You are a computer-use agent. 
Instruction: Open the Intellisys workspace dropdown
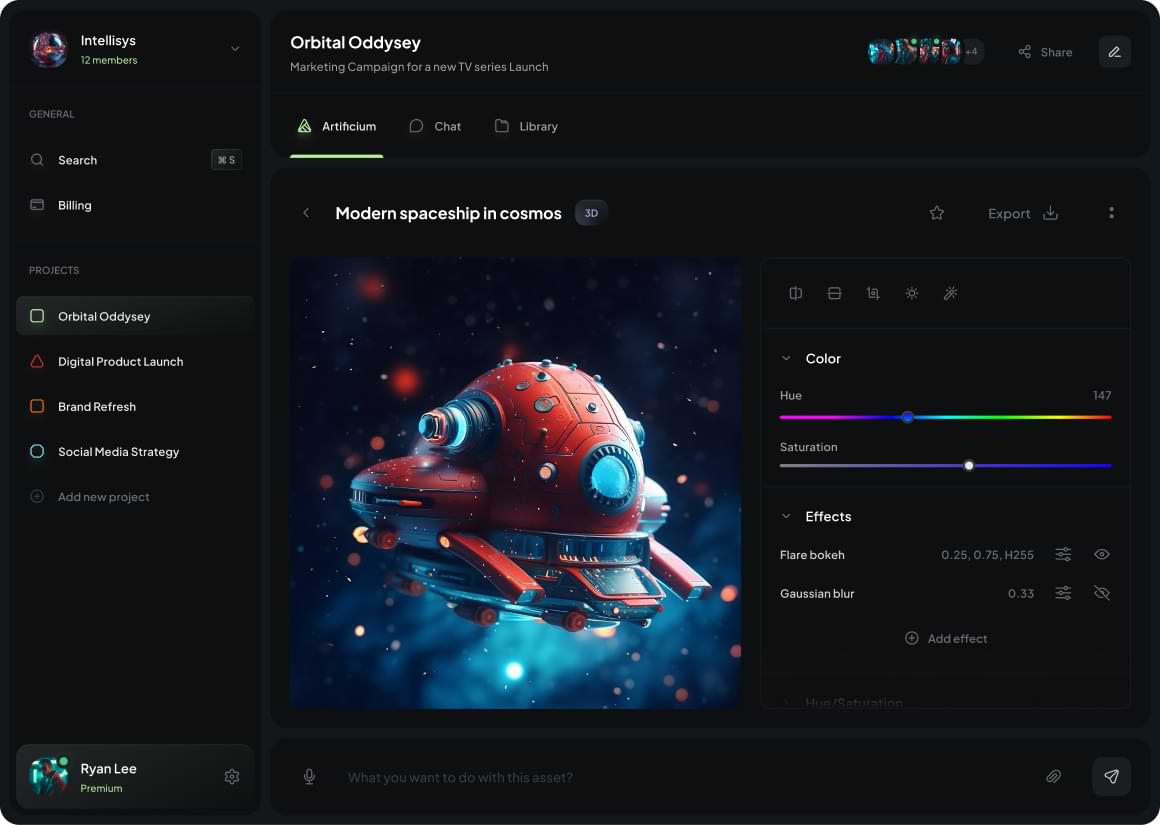[234, 48]
